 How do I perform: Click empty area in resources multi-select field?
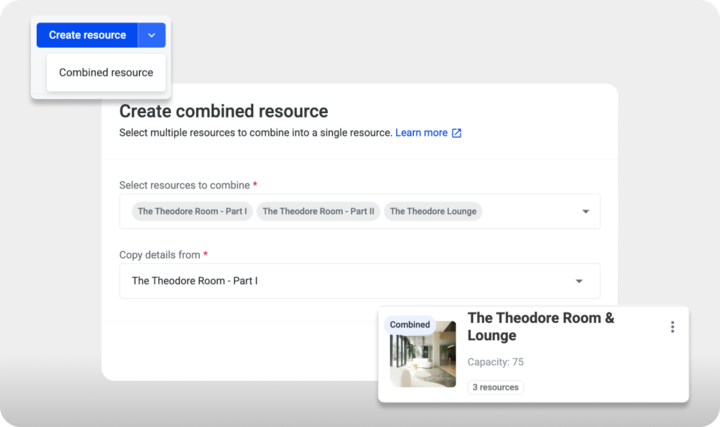point(530,211)
